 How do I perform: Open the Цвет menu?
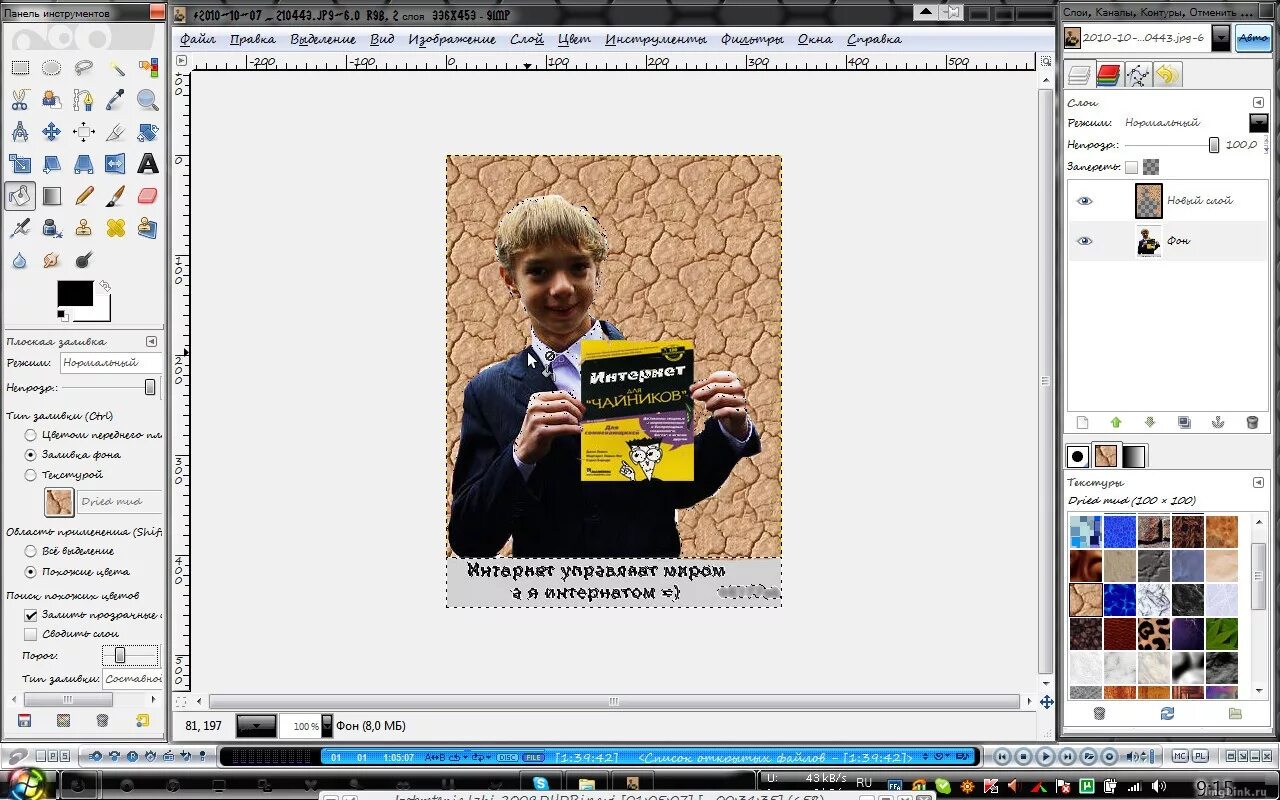[575, 39]
